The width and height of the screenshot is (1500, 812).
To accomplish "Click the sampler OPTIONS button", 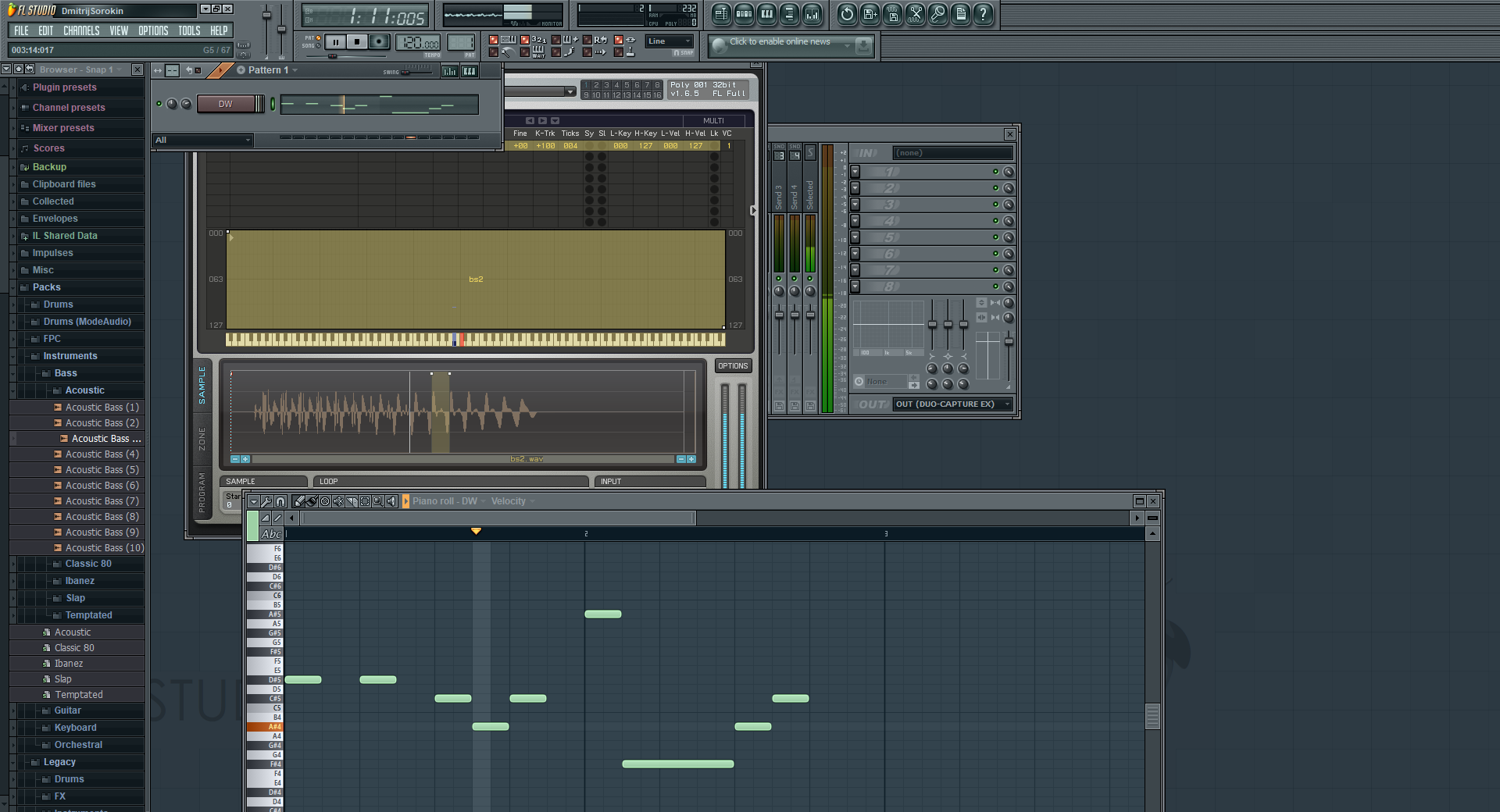I will [733, 366].
